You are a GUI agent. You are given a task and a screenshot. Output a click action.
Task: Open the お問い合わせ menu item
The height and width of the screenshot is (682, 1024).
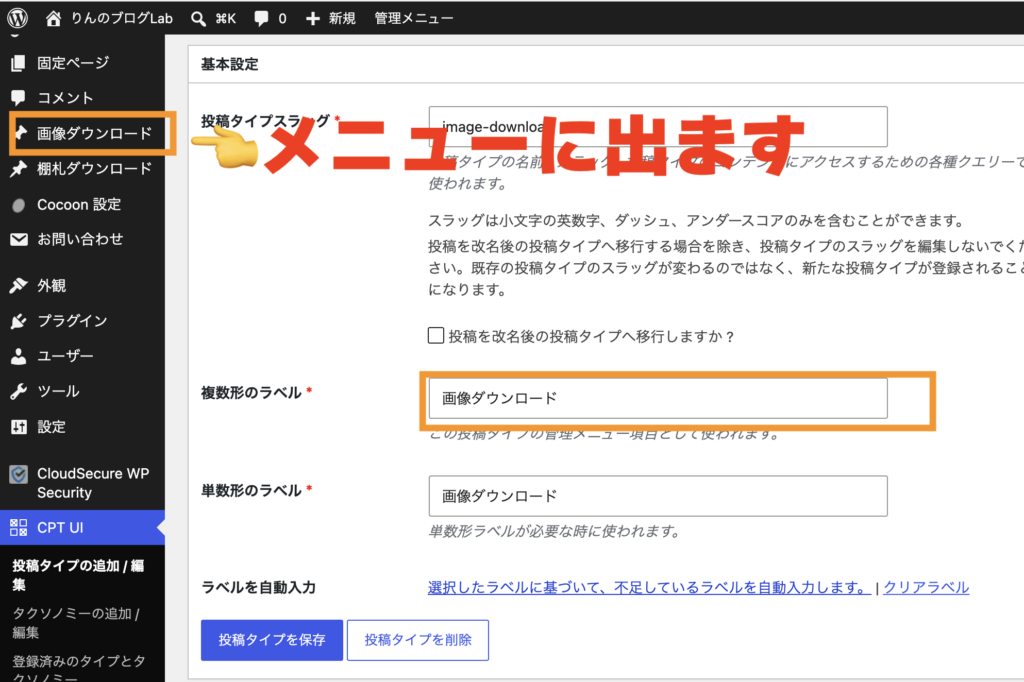pyautogui.click(x=82, y=240)
